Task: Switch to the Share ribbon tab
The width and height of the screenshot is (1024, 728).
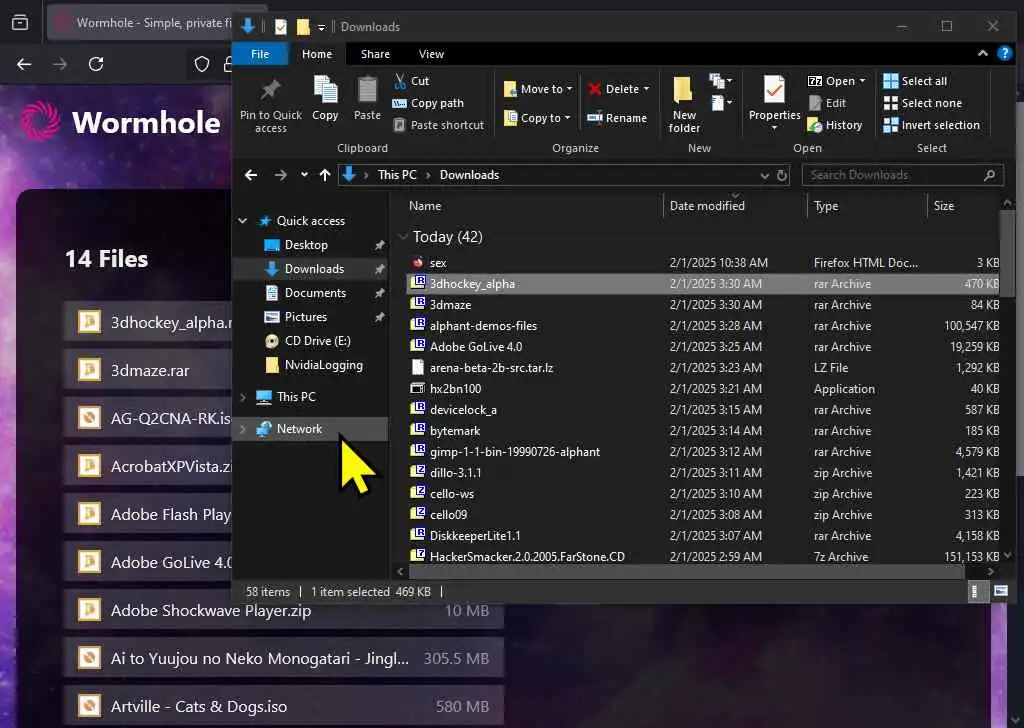Action: coord(375,54)
